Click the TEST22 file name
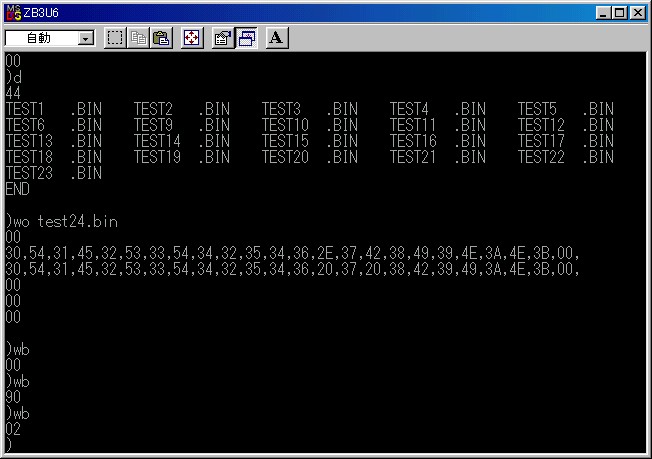This screenshot has width=652, height=459. tap(541, 157)
